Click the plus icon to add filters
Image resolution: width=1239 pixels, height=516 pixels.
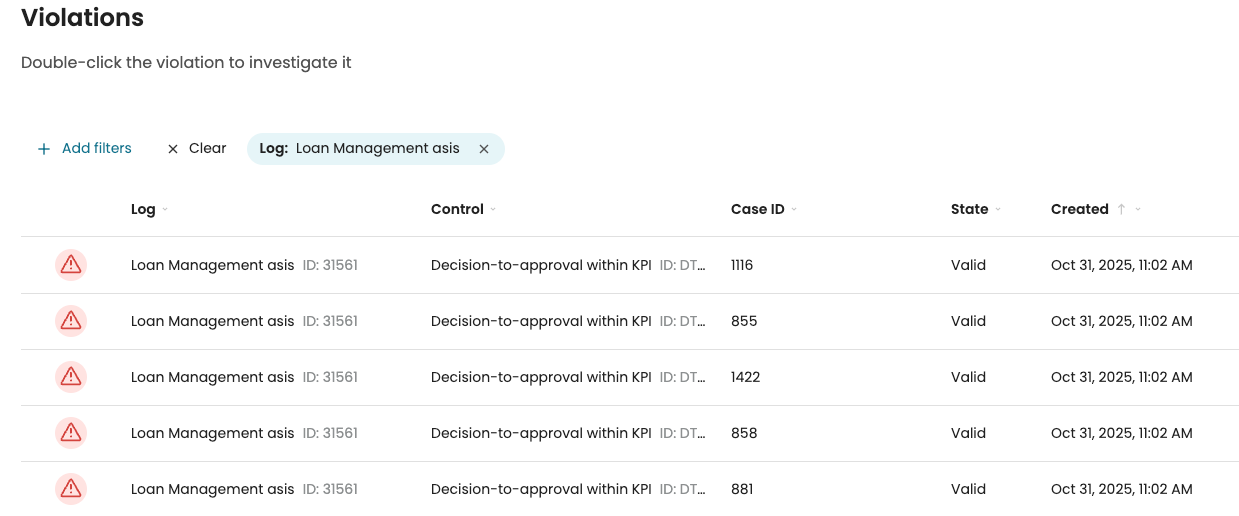44,149
